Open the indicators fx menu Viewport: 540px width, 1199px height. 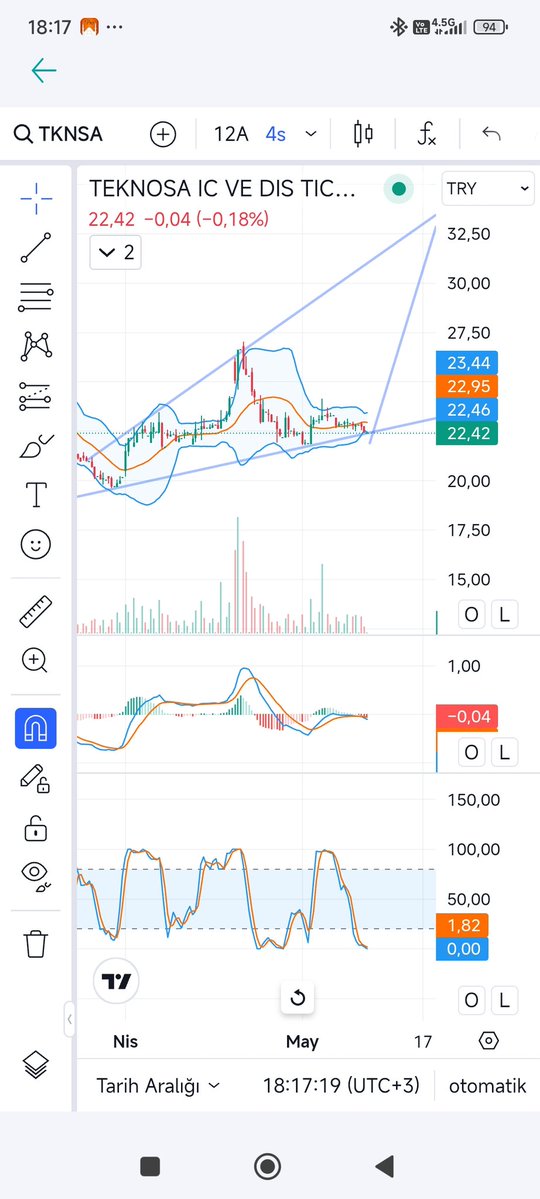(x=427, y=135)
